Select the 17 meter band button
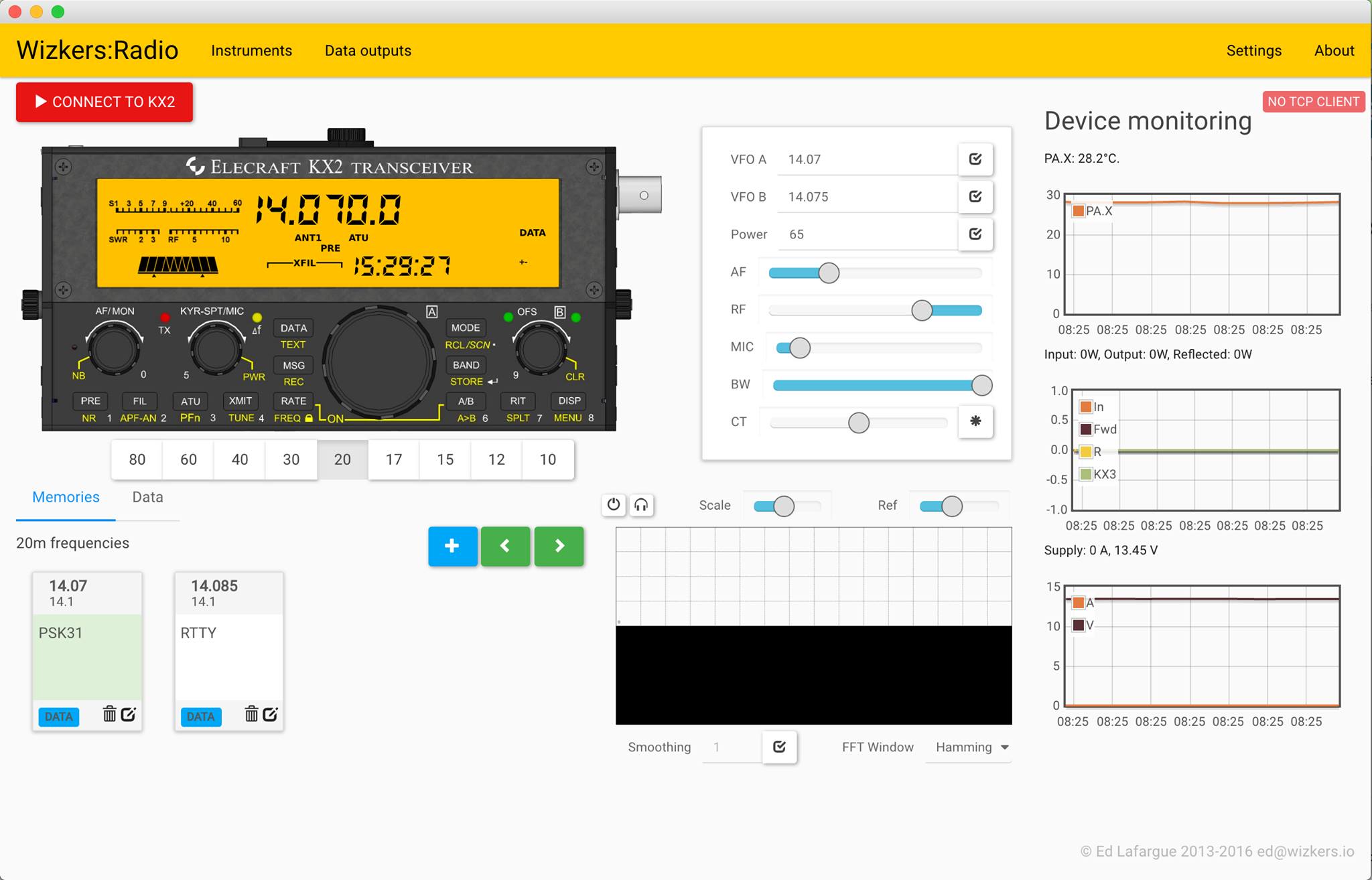Screen dimensions: 1372x880 [x=394, y=459]
